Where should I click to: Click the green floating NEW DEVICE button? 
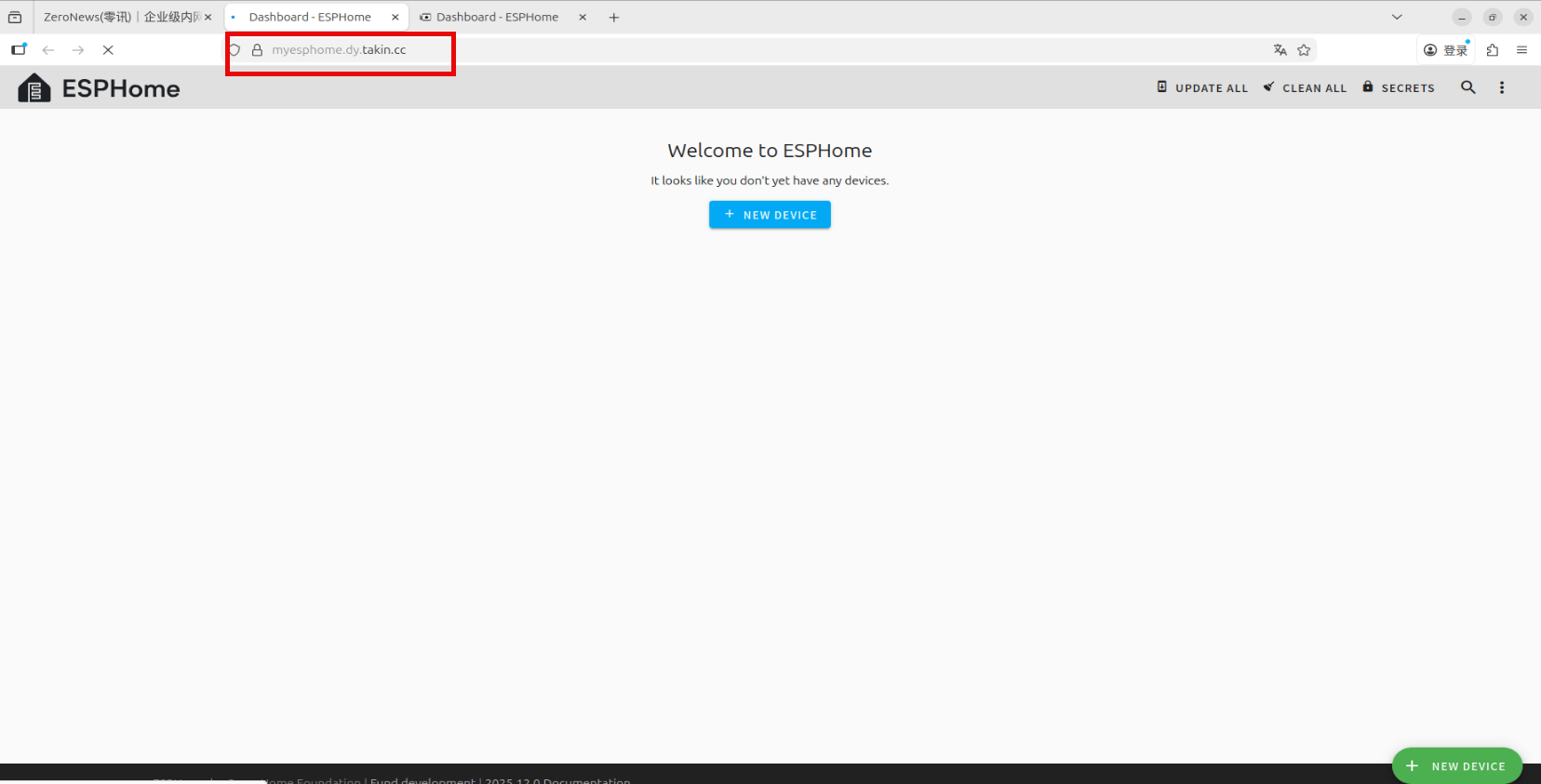(1456, 765)
